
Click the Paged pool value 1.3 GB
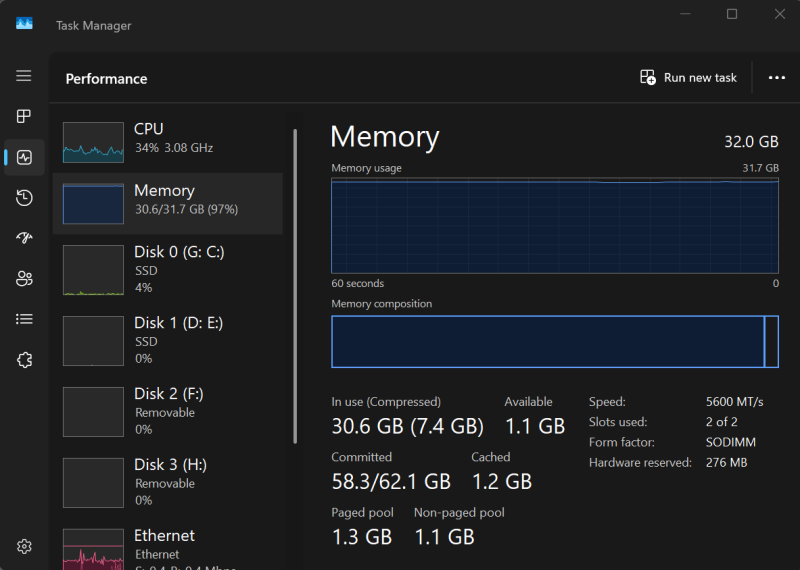[x=362, y=537]
